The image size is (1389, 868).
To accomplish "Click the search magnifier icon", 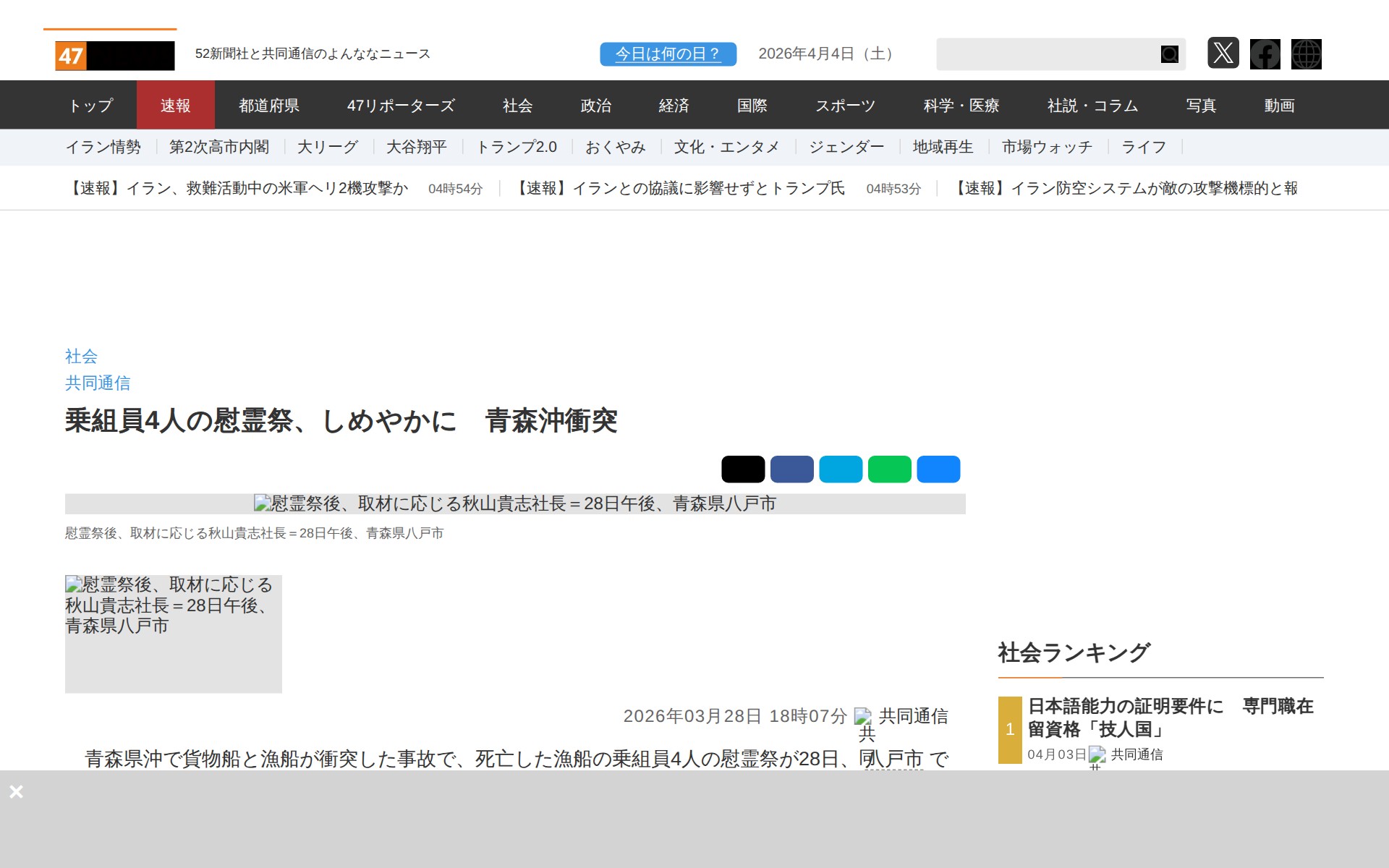I will pos(1168,54).
